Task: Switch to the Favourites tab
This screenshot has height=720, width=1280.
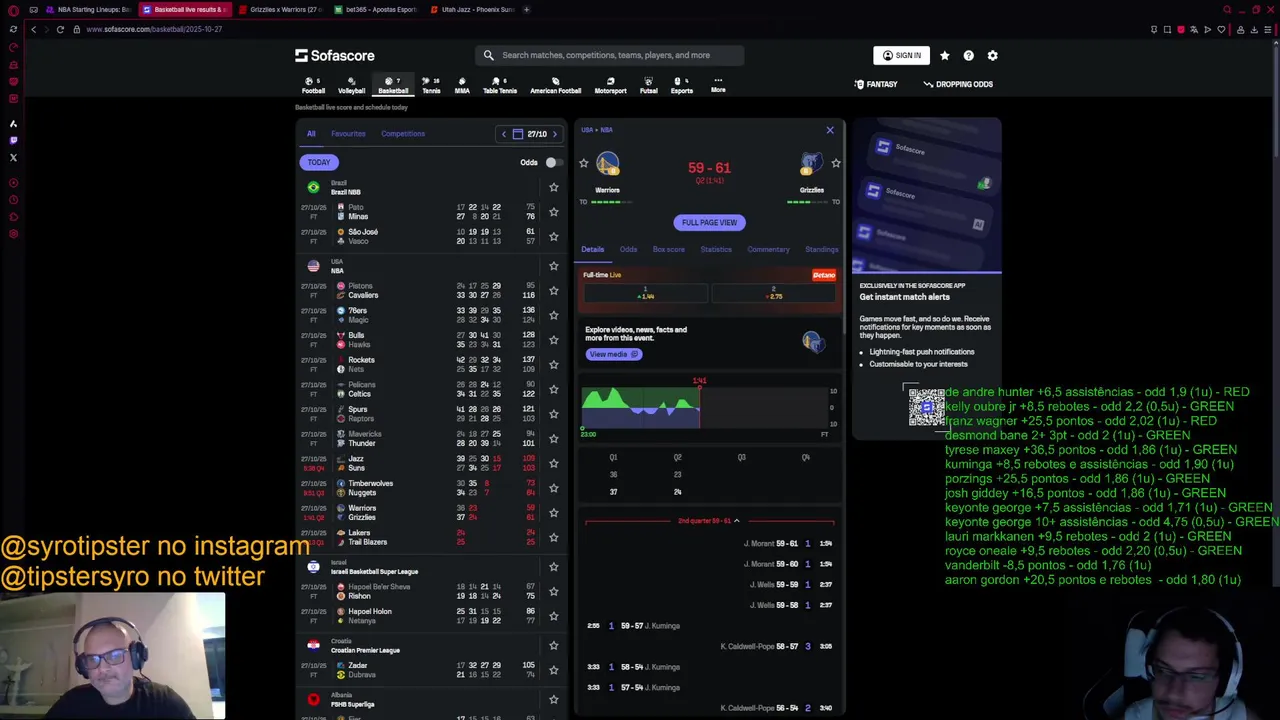Action: [348, 133]
